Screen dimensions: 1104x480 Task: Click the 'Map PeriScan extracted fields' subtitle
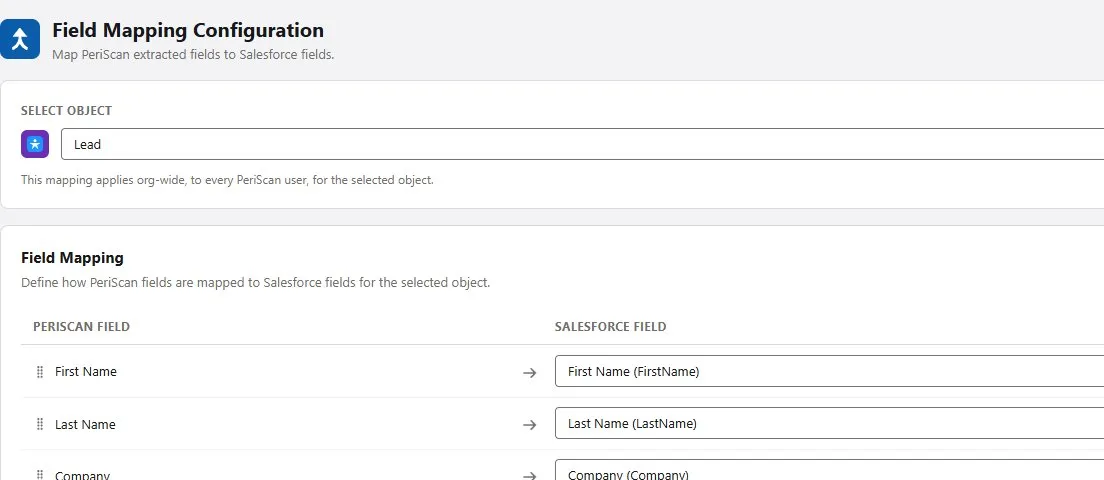(x=193, y=54)
